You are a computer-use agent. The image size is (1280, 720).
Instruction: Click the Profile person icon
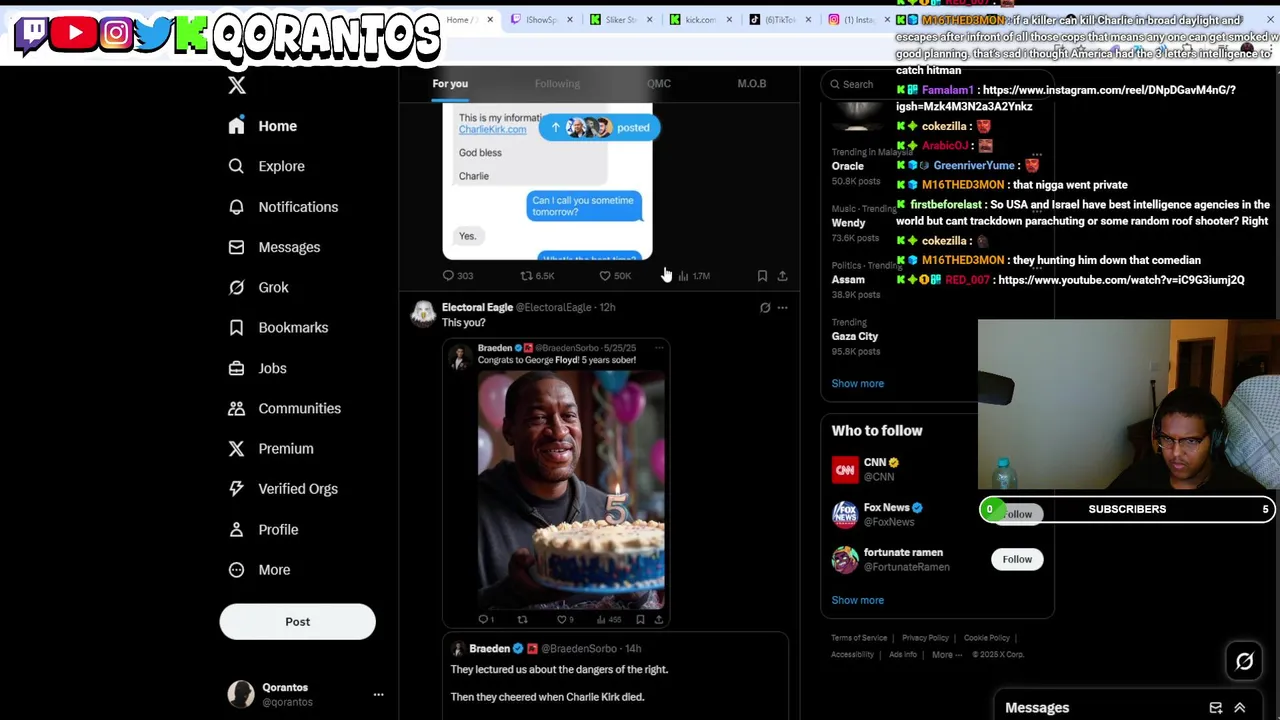(236, 529)
